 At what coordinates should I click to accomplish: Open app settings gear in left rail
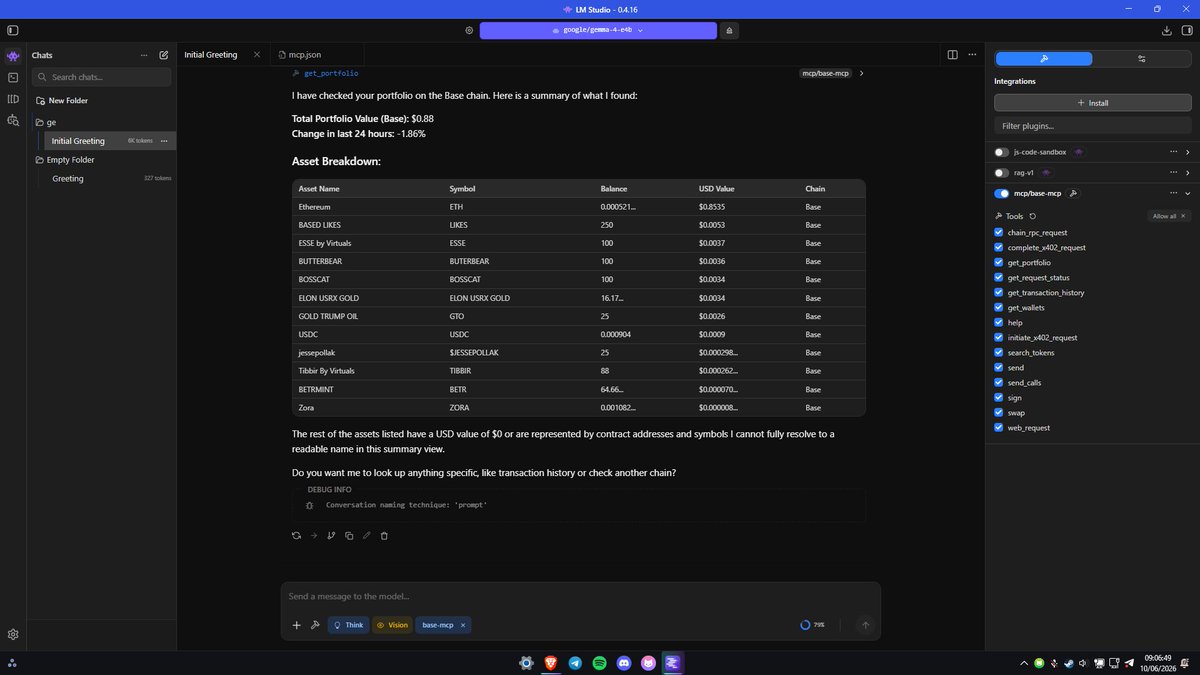(13, 634)
